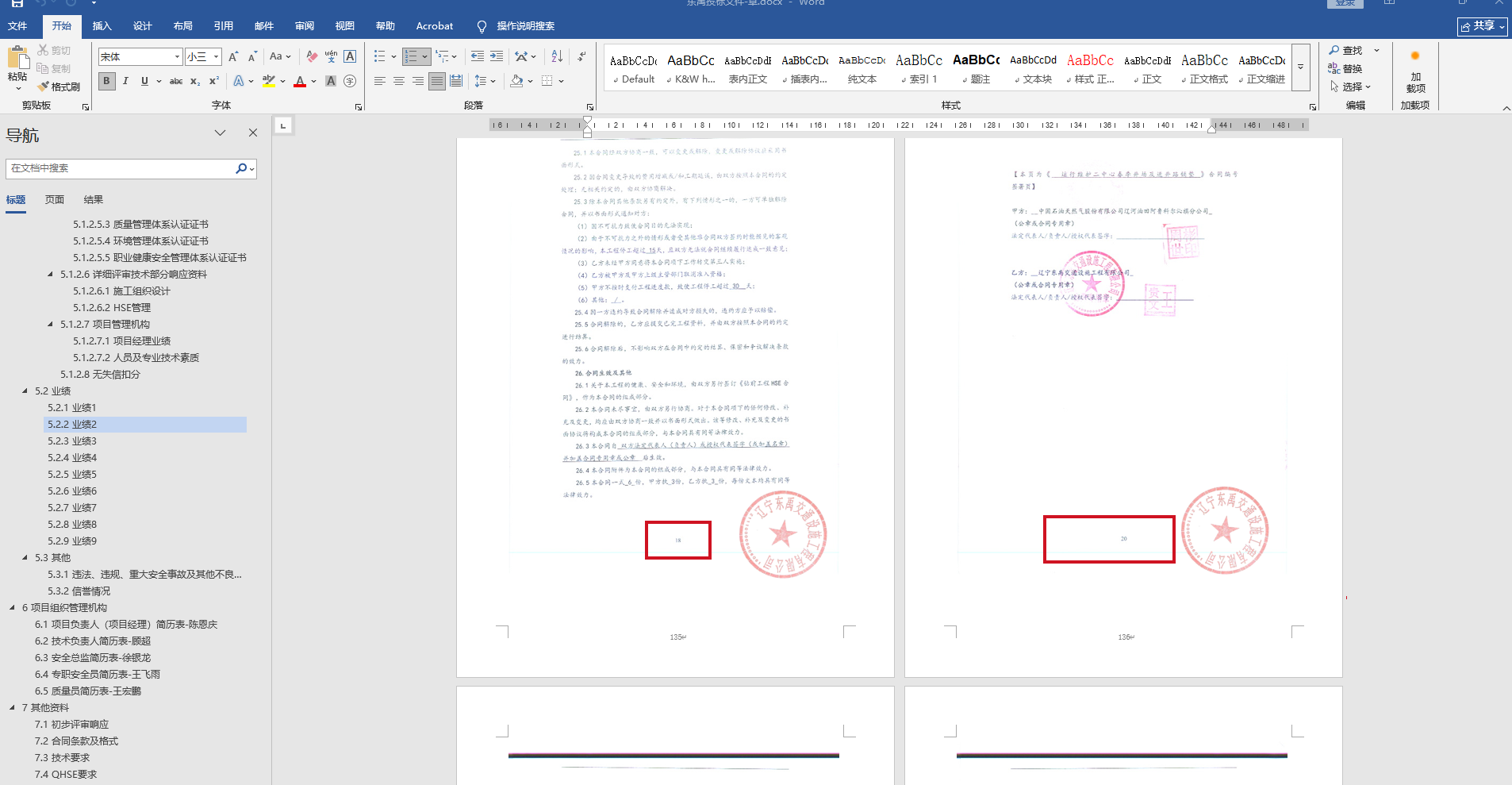Center-align the paragraph
Screen dimensions: 1512x785
point(399,81)
